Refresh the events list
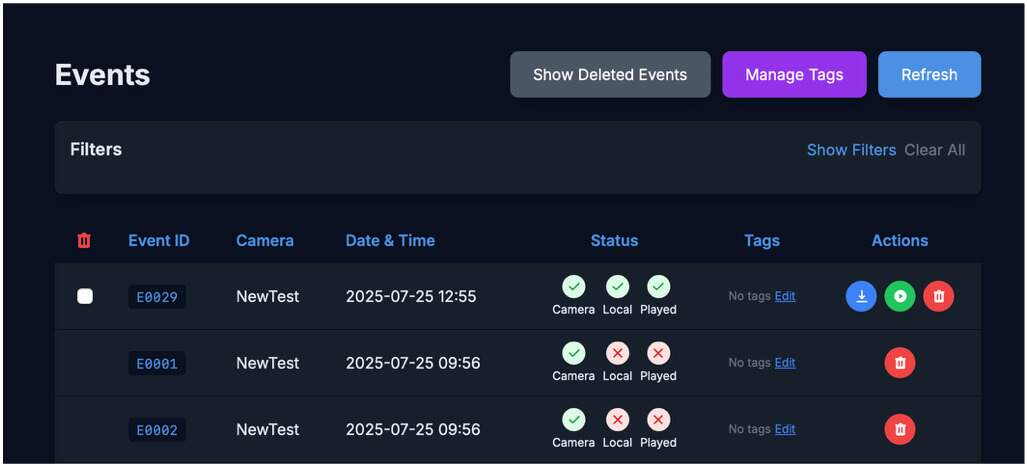Screen dimensions: 1027x466 click(x=929, y=75)
